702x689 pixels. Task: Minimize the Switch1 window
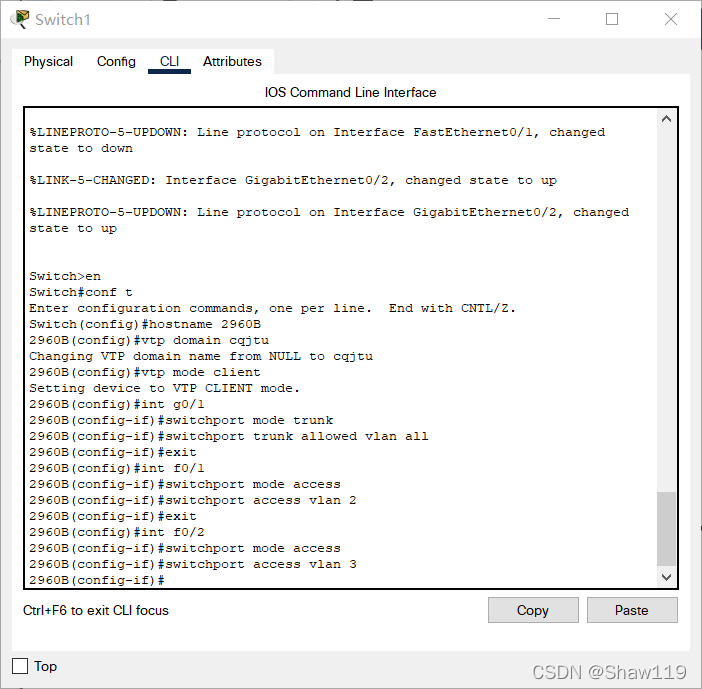tap(554, 19)
